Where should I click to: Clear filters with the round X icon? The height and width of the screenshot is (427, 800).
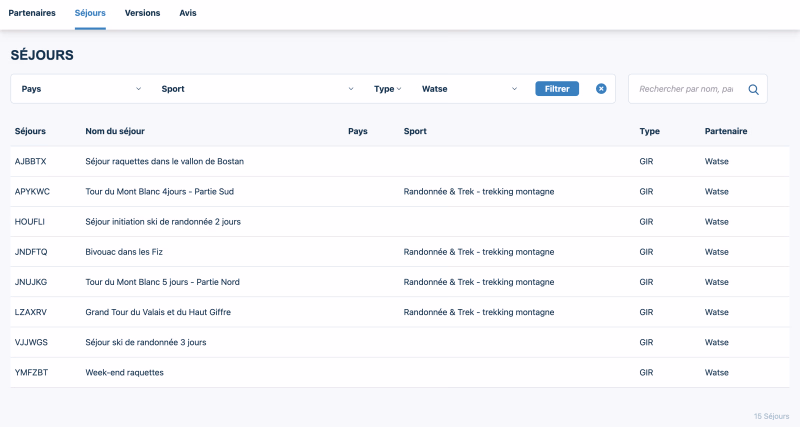click(x=601, y=89)
